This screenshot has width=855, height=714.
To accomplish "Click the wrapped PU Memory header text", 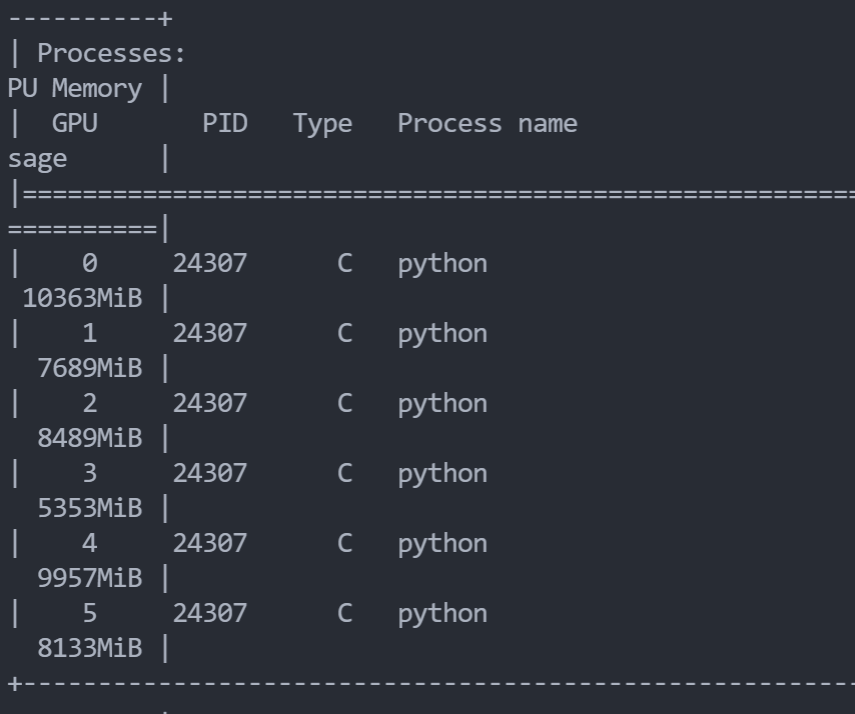I will 75,88.
